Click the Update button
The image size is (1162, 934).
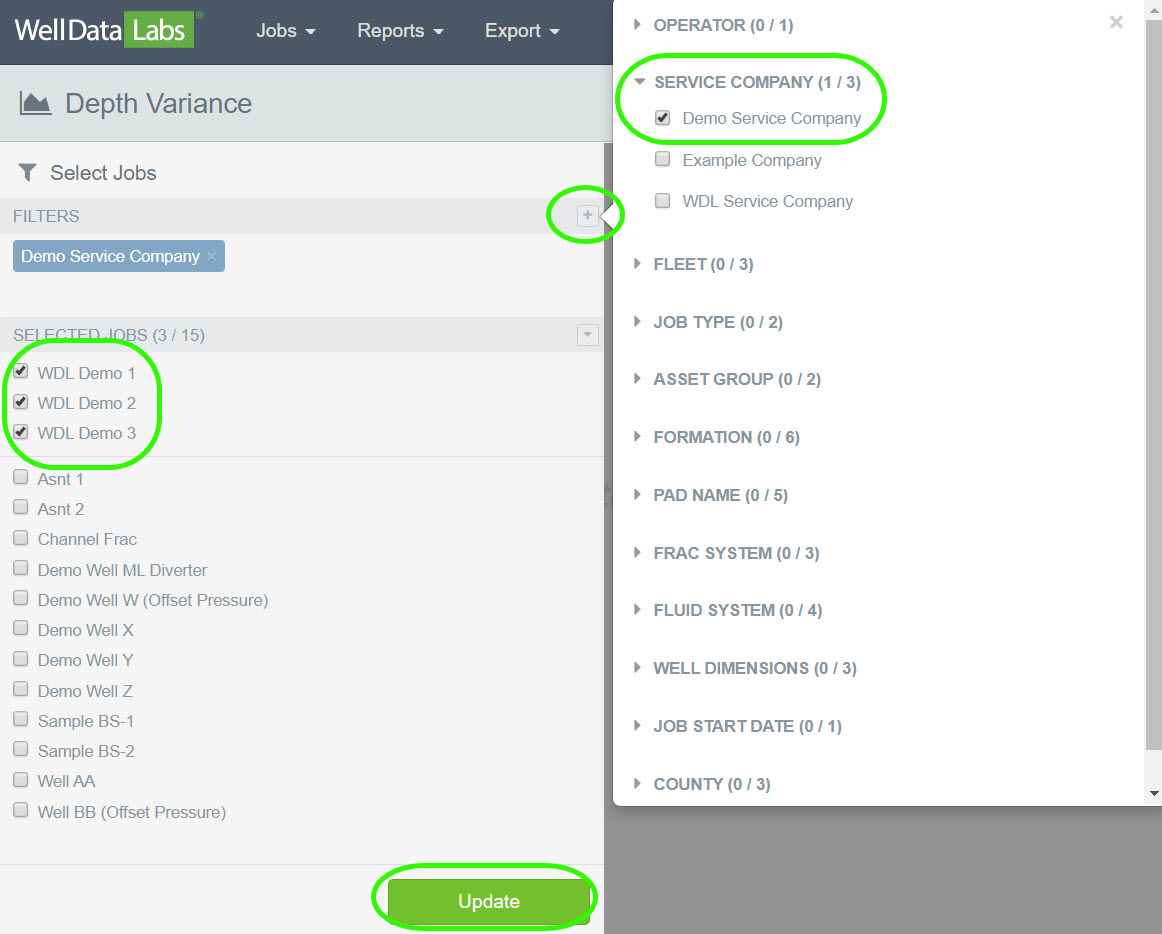[488, 901]
